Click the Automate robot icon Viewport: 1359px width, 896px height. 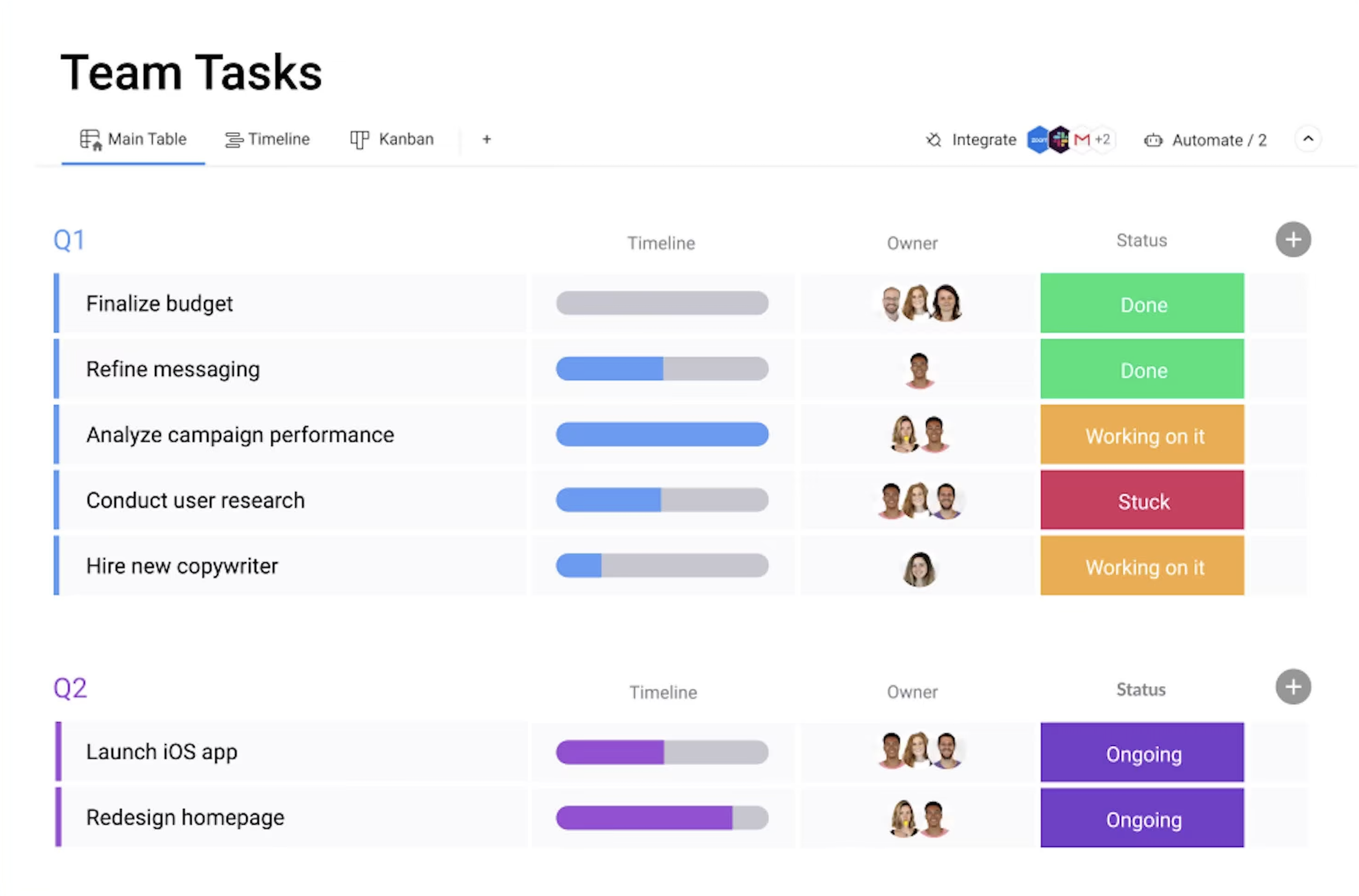(x=1153, y=140)
